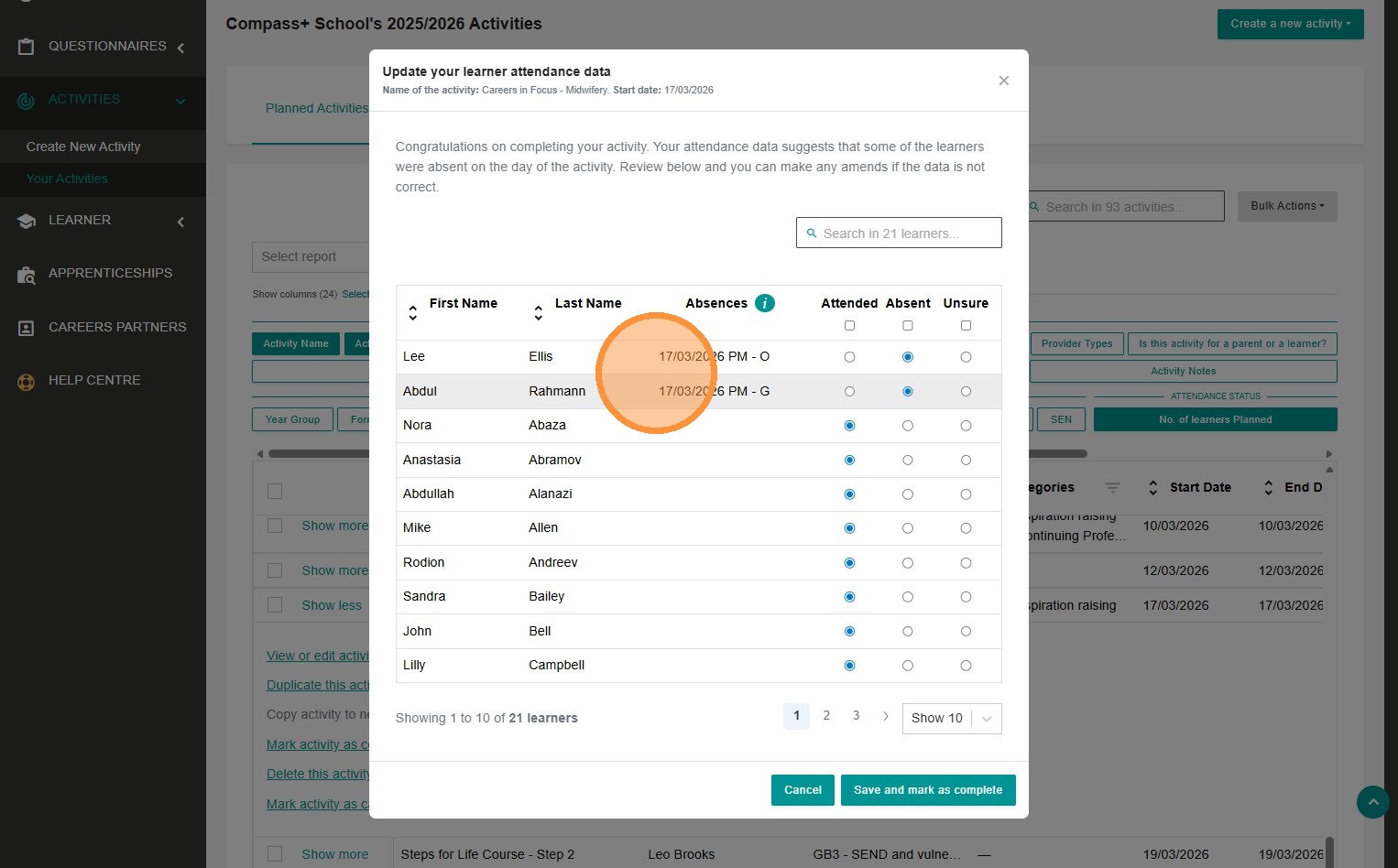
Task: Tick the Attended select-all checkbox
Action: (x=849, y=326)
